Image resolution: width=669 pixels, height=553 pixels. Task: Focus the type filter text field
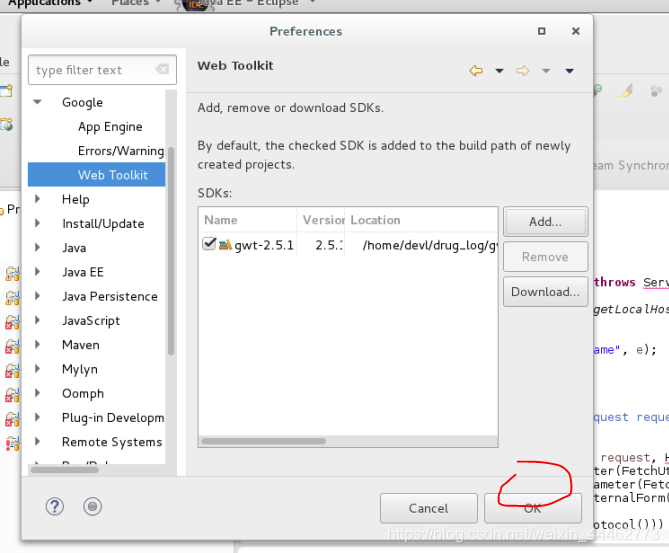[102, 70]
